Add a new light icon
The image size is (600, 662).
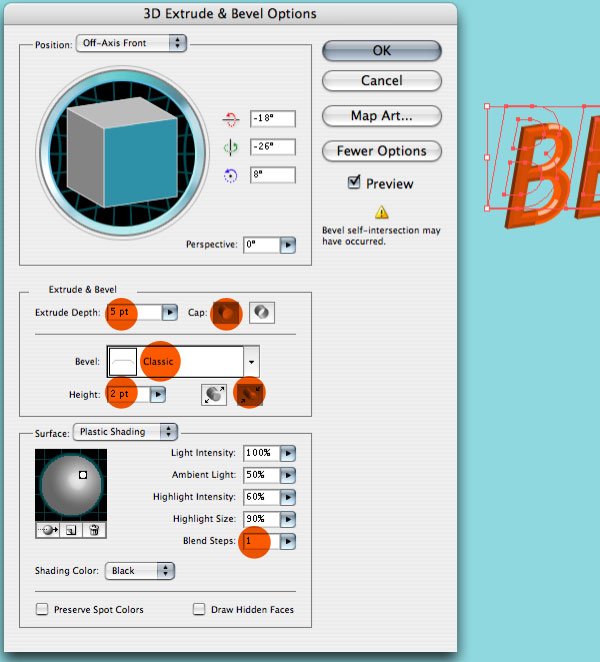[x=71, y=529]
